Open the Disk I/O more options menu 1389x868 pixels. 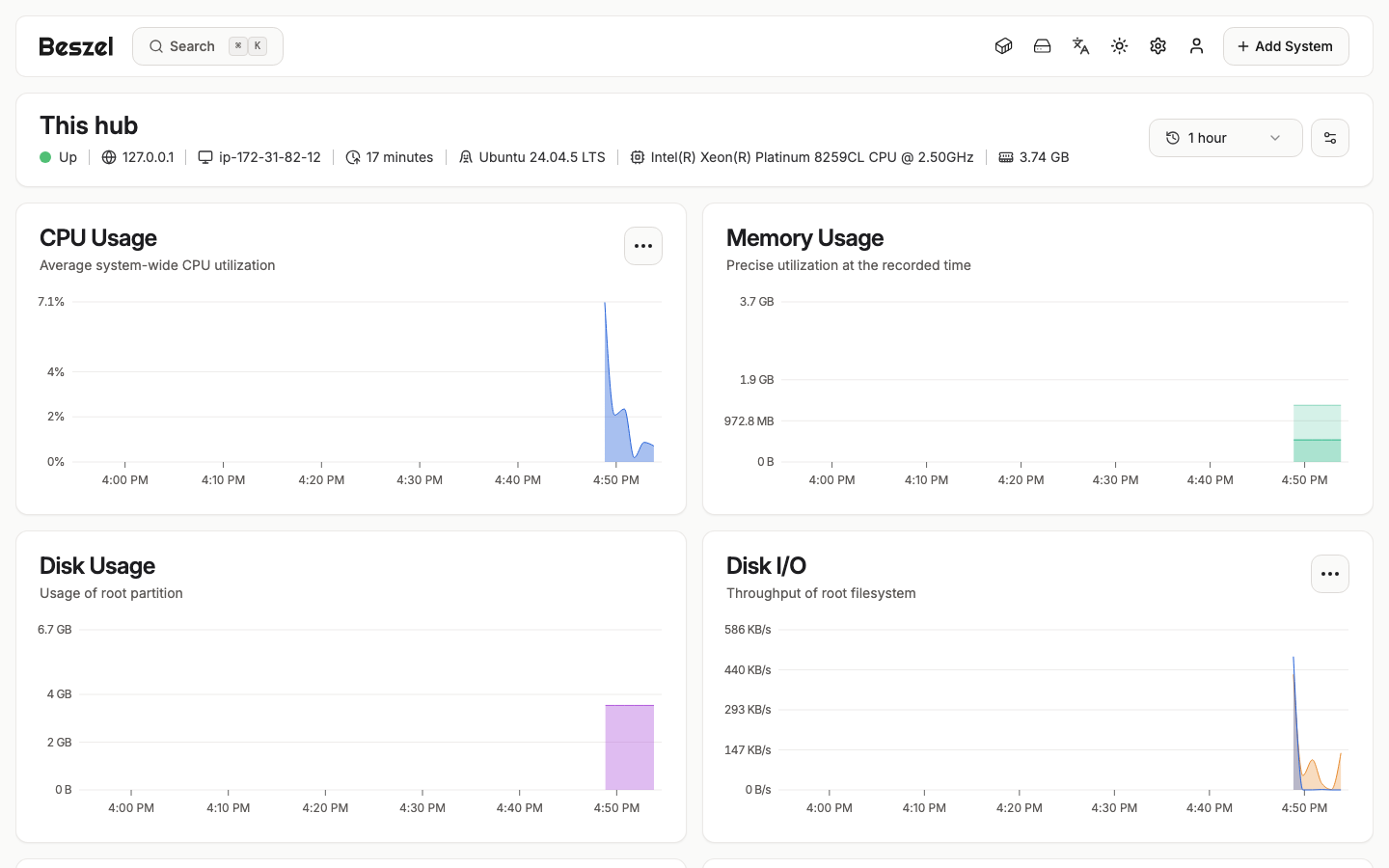click(x=1330, y=574)
